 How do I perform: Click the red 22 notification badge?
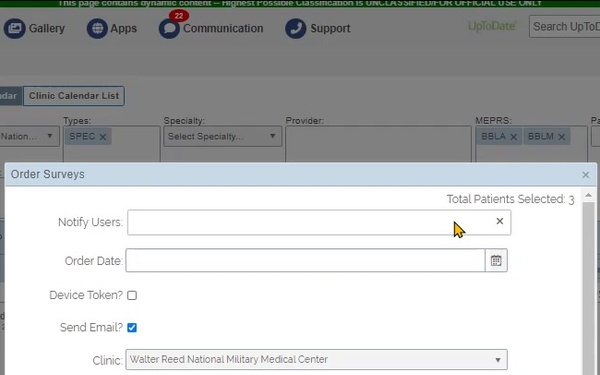pyautogui.click(x=179, y=16)
